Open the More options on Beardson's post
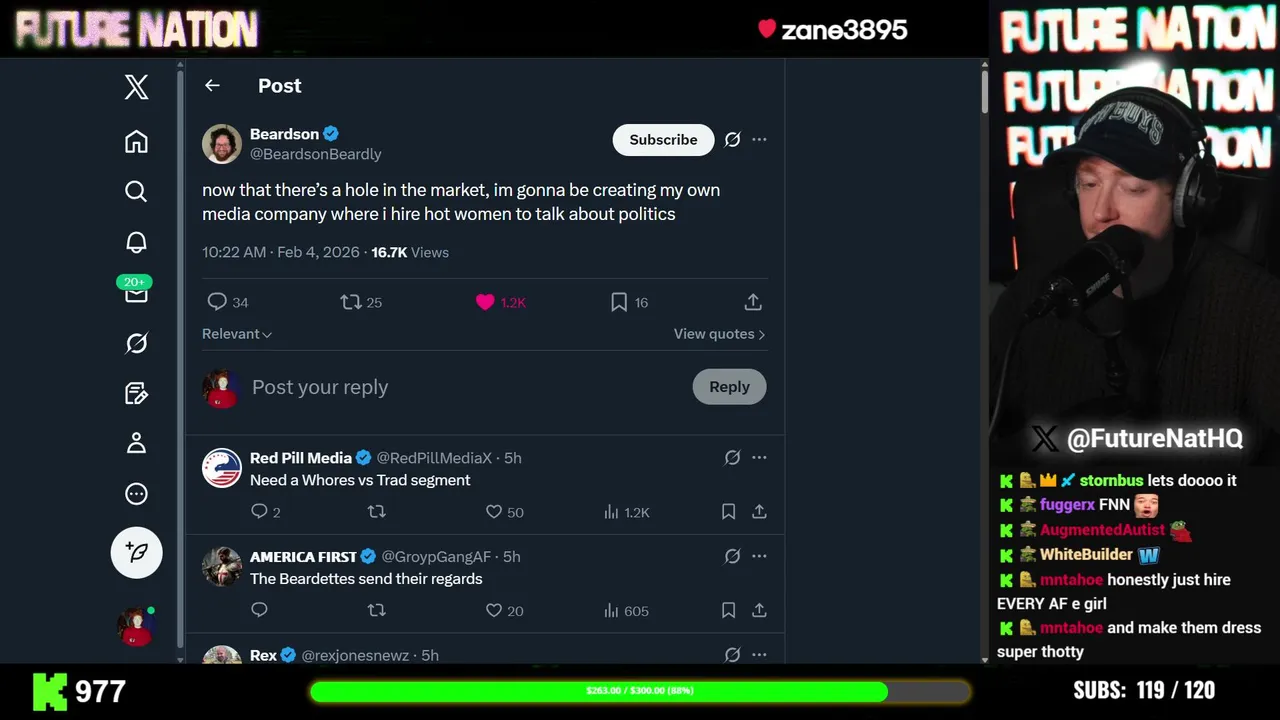Viewport: 1280px width, 720px height. (x=759, y=140)
